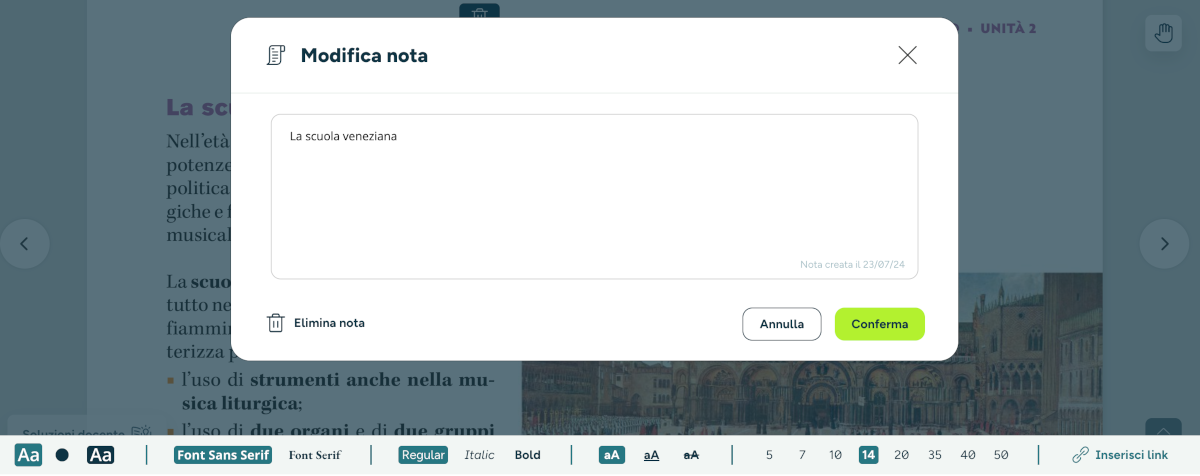Screen dimensions: 1200x476
Task: Set font size to 5
Action: coord(769,455)
